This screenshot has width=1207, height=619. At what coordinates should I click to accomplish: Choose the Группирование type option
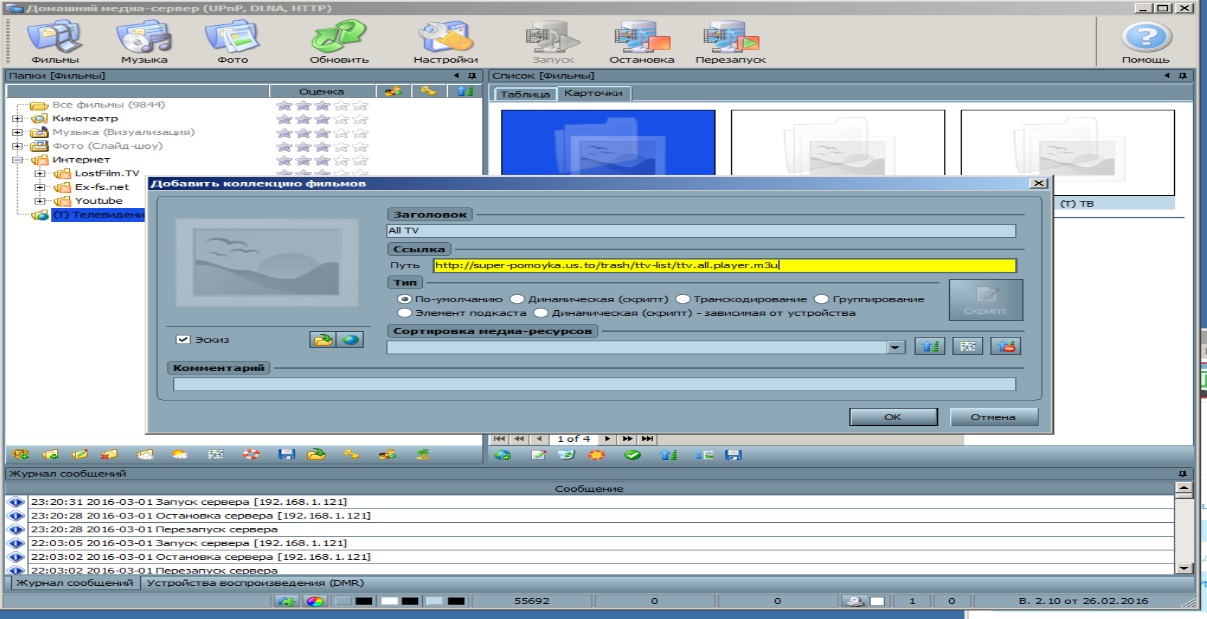[x=821, y=298]
